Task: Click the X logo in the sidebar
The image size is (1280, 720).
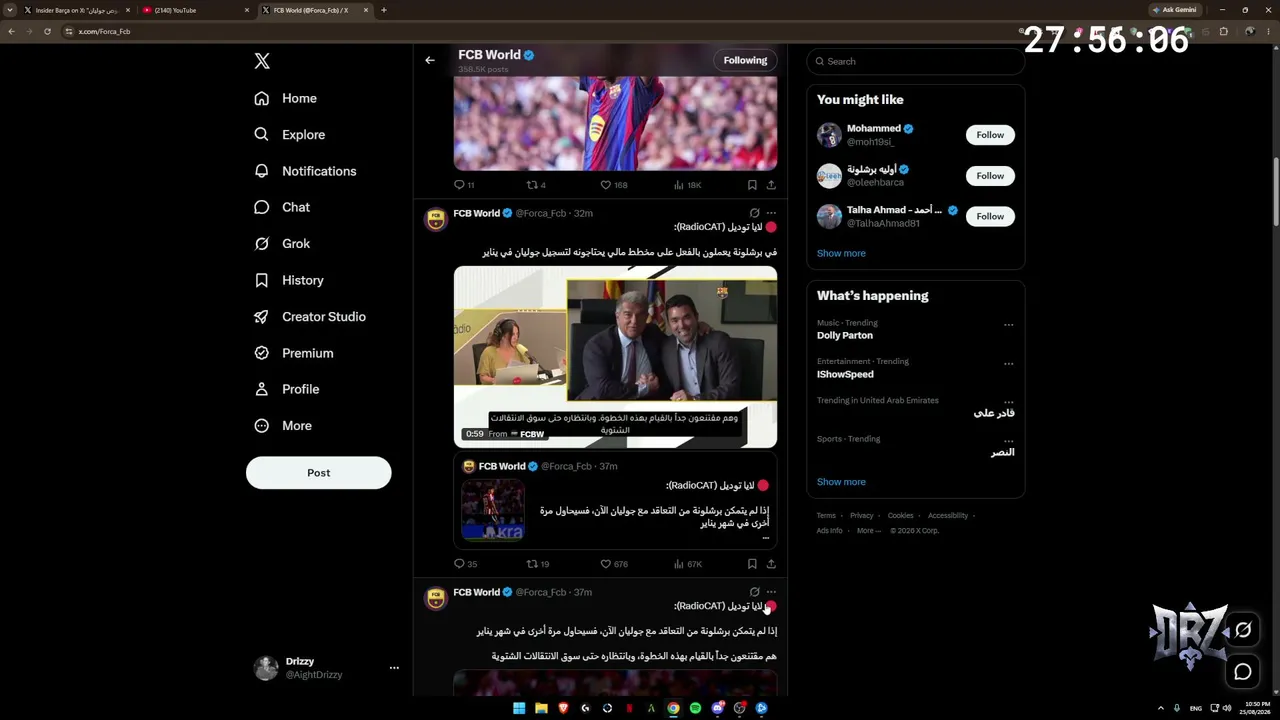Action: pyautogui.click(x=262, y=61)
